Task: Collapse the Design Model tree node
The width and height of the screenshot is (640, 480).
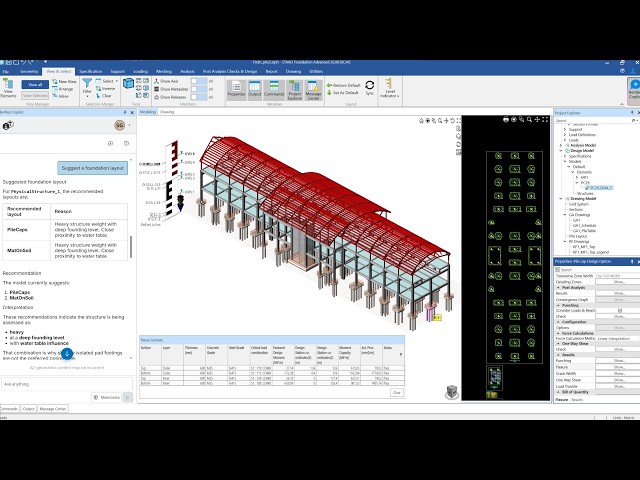Action: [561, 151]
